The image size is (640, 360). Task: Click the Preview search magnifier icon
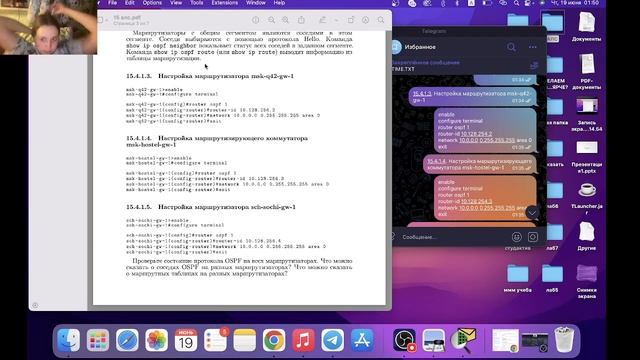pos(381,20)
